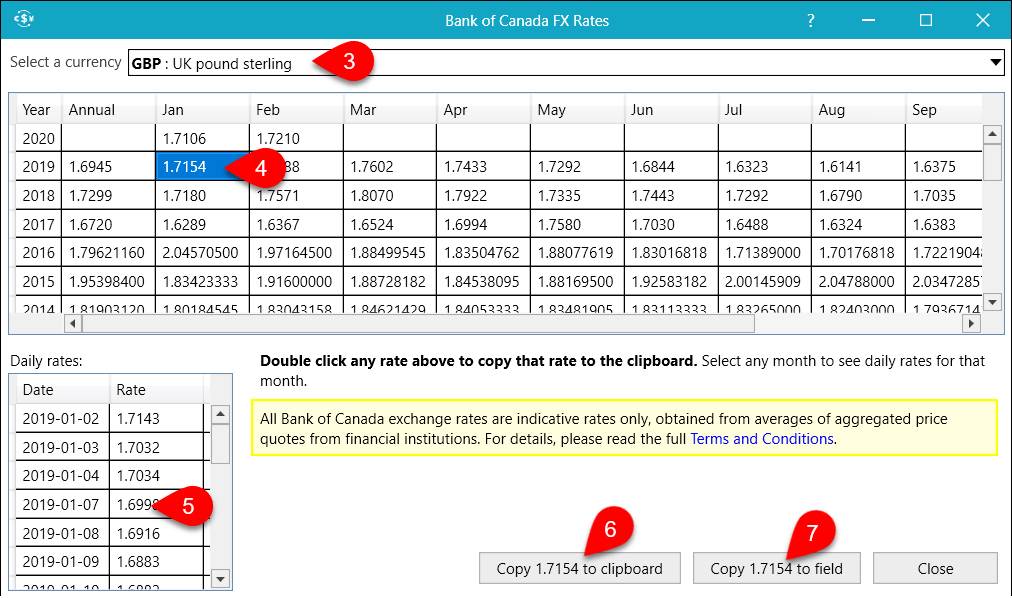Select the 2016 Jan rate 2.04570500
Image resolution: width=1012 pixels, height=598 pixels.
(x=203, y=252)
